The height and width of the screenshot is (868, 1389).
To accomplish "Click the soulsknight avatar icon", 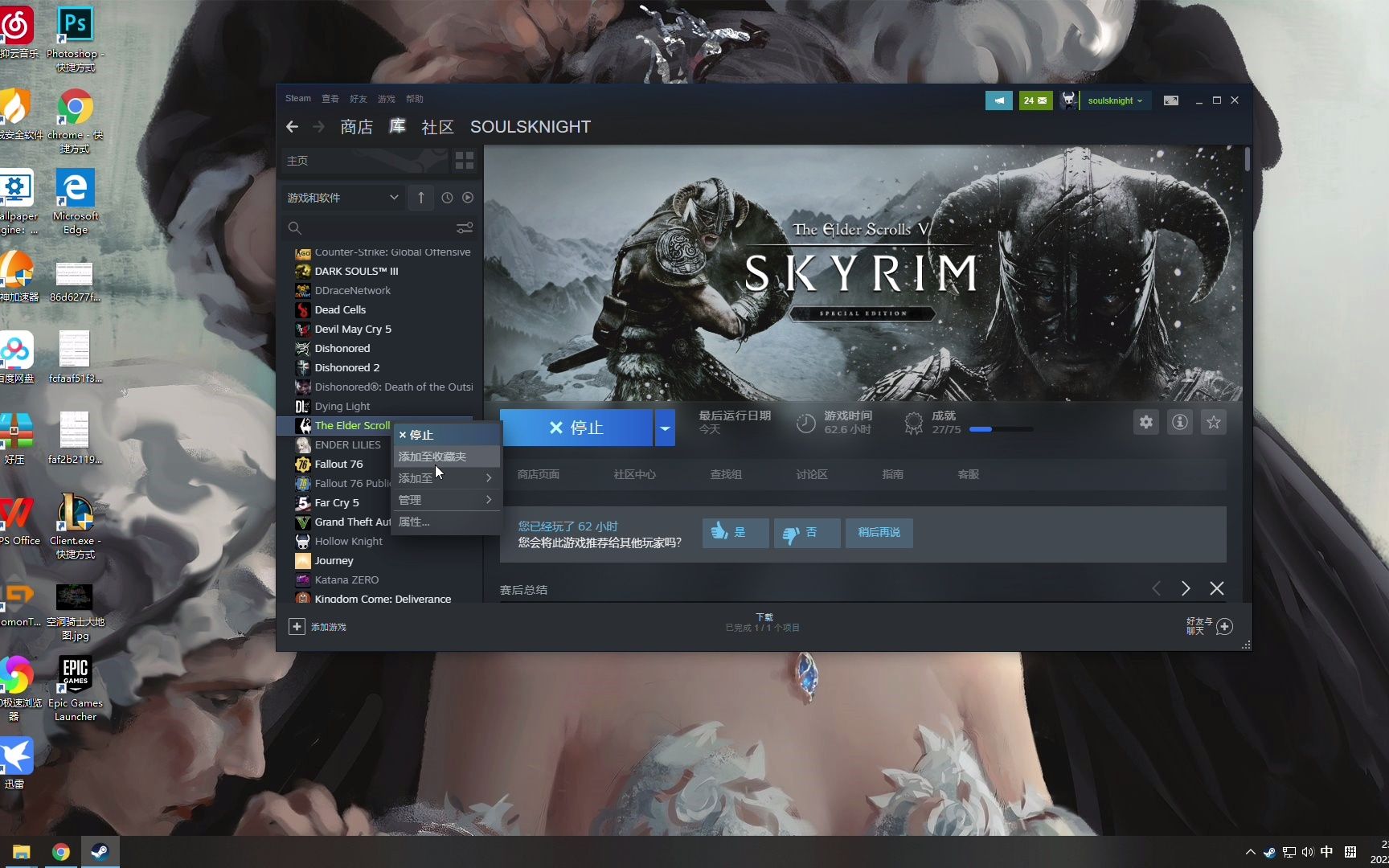I will (x=1068, y=100).
